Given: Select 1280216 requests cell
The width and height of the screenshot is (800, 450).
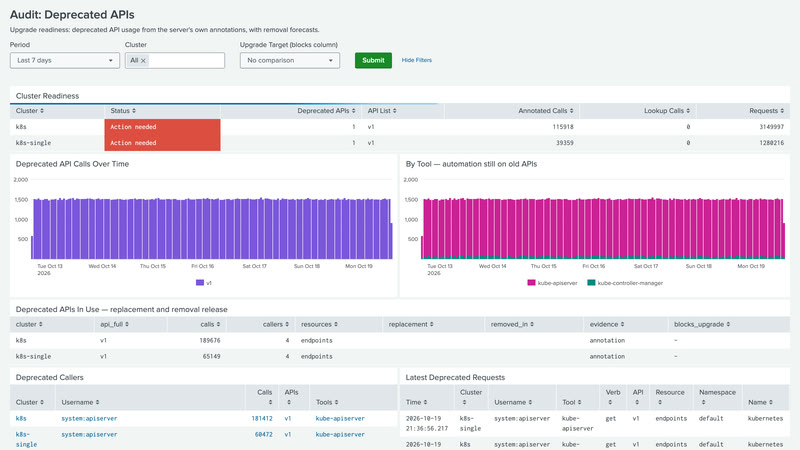Looking at the screenshot, I should tap(771, 143).
